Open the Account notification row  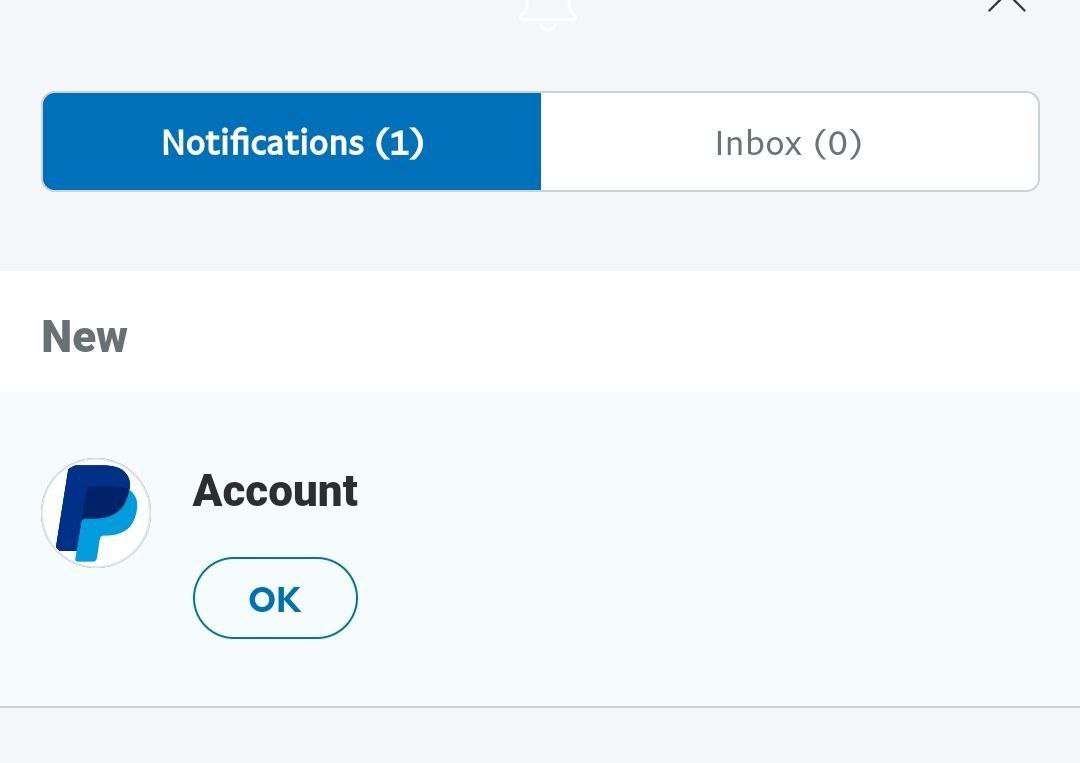540,549
